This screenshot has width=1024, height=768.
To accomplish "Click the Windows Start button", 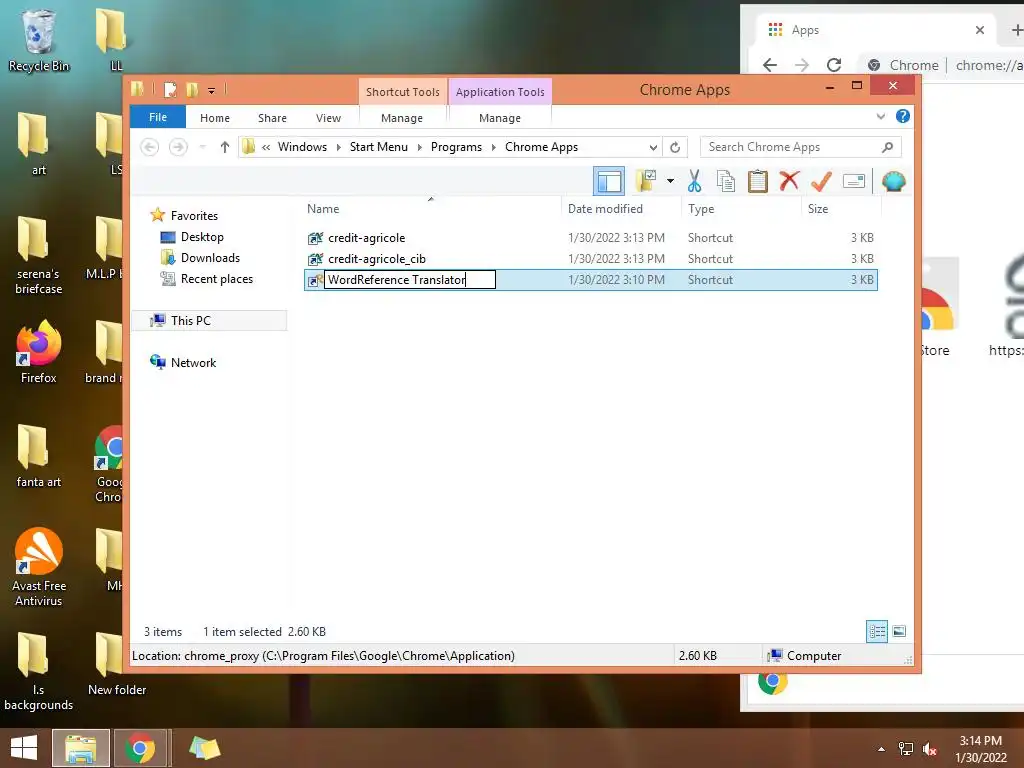I will point(24,748).
